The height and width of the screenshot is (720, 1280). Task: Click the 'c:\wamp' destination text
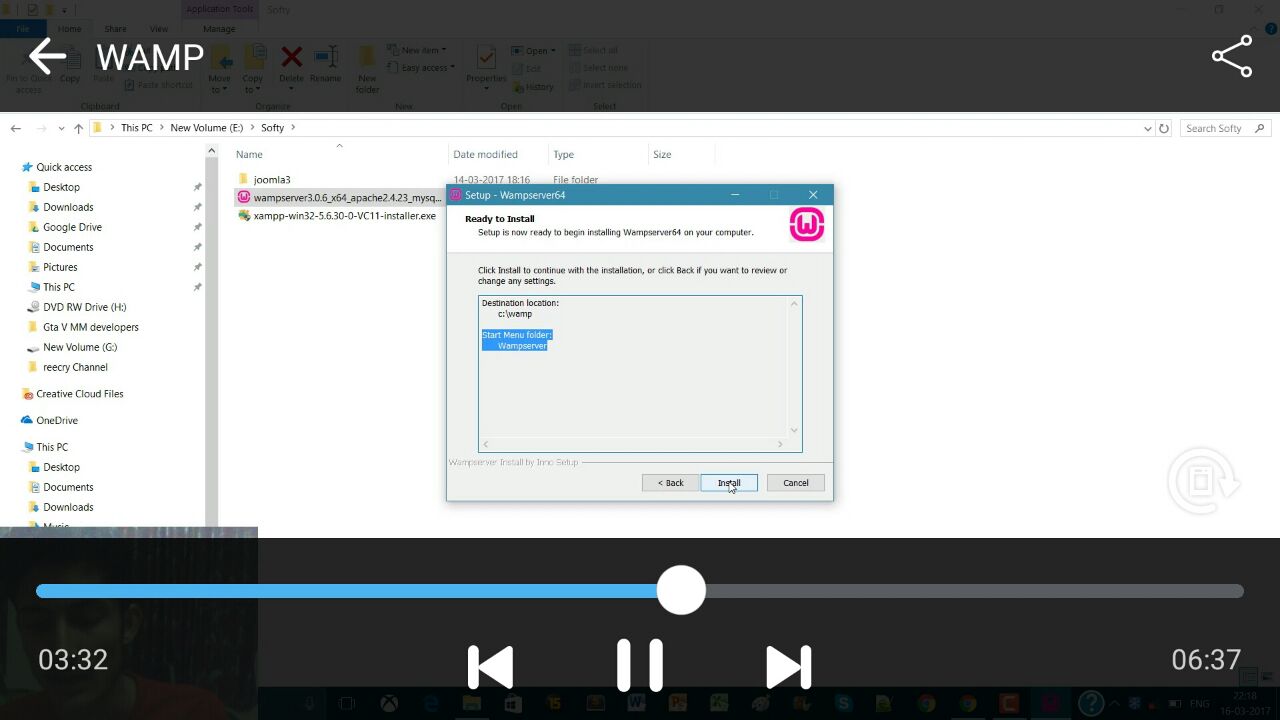click(515, 314)
